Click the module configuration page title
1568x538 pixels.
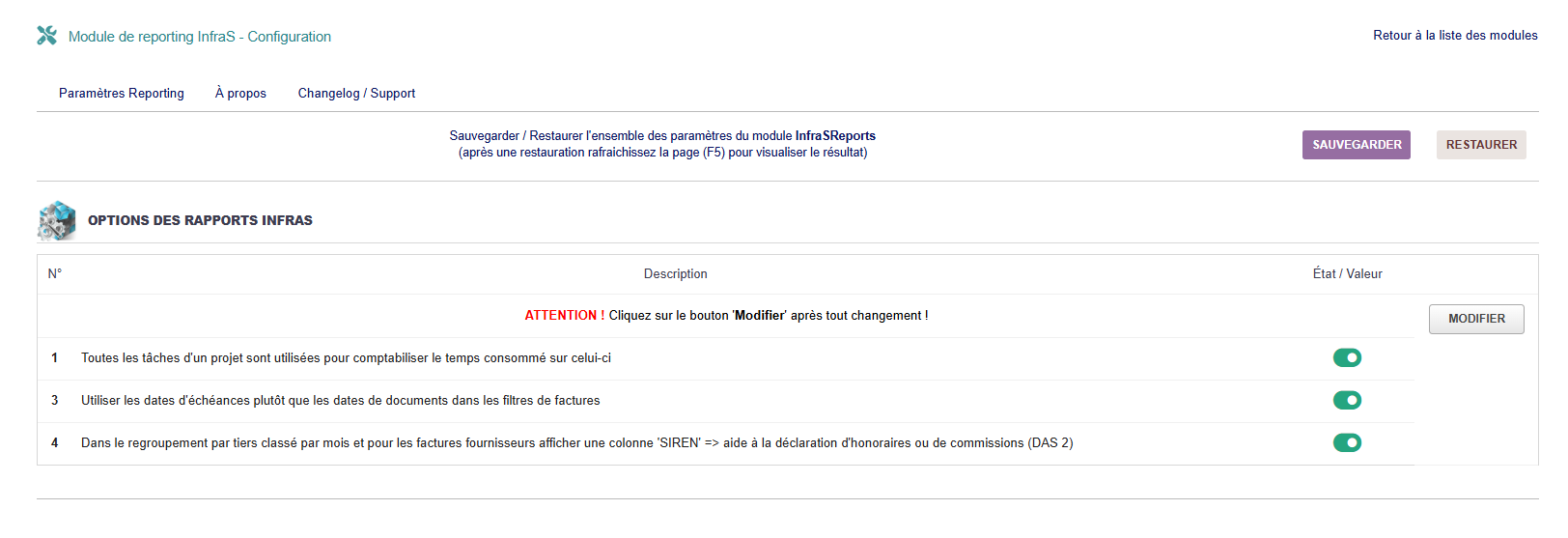pyautogui.click(x=200, y=37)
